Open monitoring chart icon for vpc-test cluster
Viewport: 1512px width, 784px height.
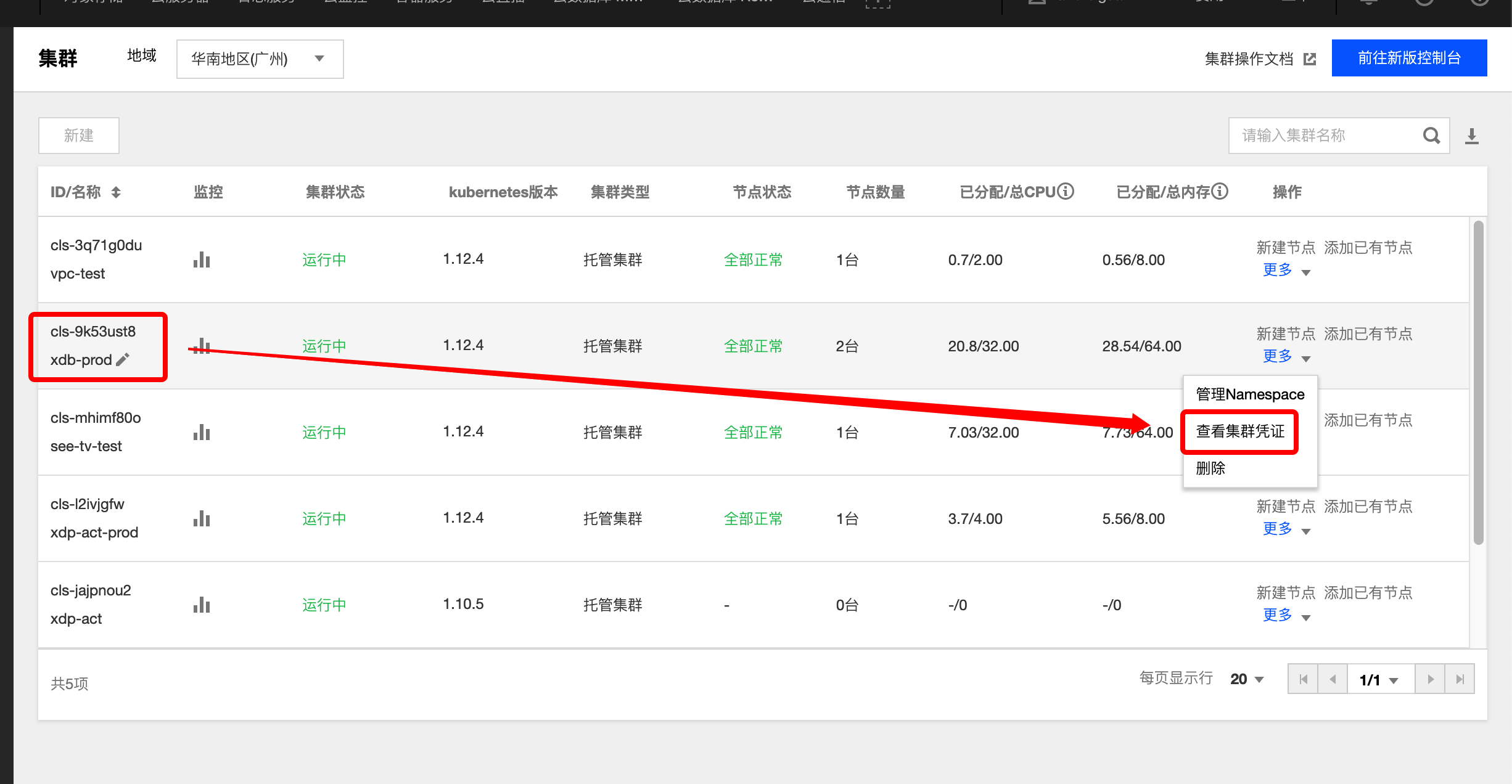(x=202, y=259)
